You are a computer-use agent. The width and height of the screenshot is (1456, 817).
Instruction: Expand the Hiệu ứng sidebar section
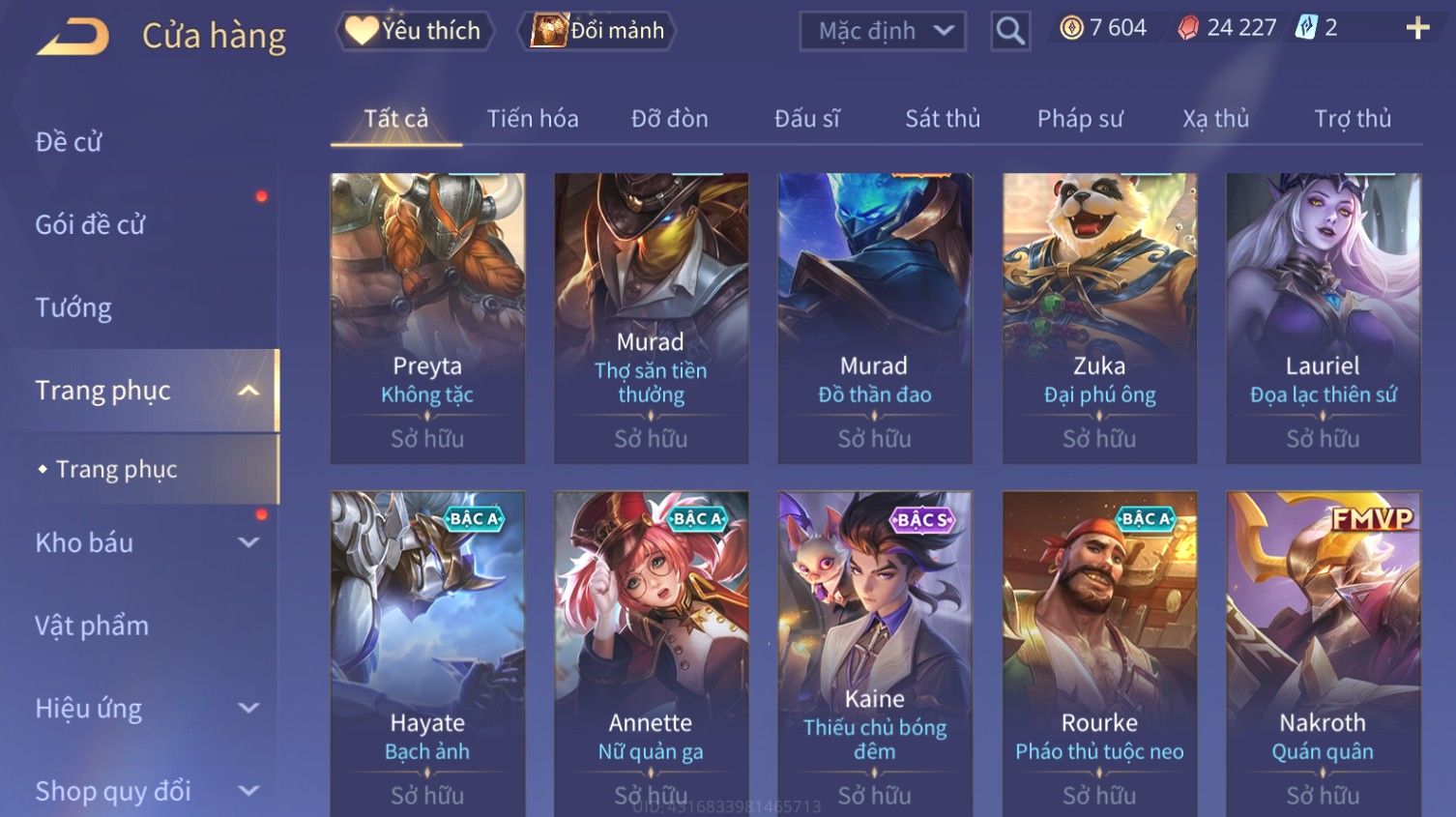click(248, 709)
